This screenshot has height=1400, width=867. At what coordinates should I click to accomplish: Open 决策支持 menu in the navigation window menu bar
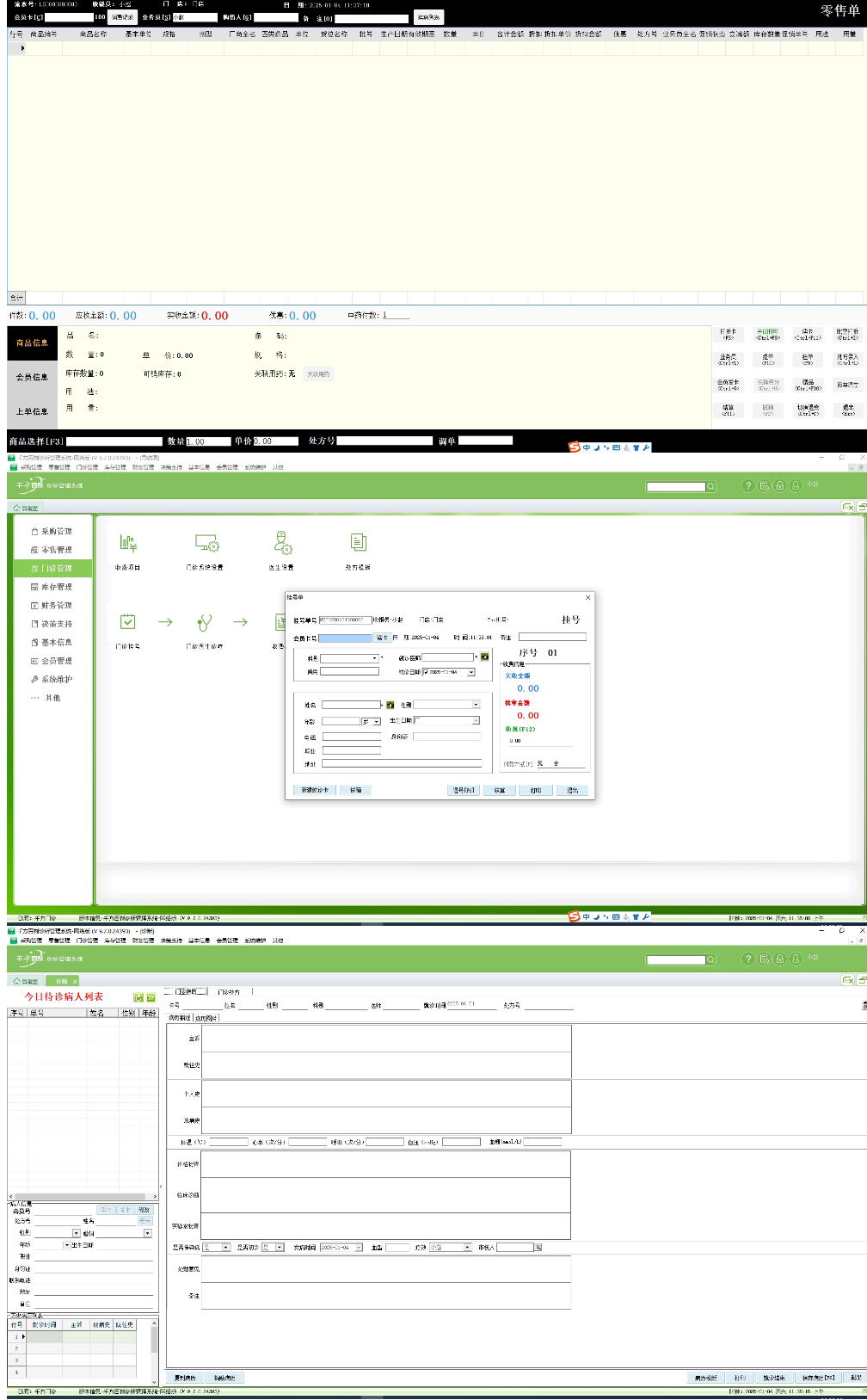click(170, 467)
